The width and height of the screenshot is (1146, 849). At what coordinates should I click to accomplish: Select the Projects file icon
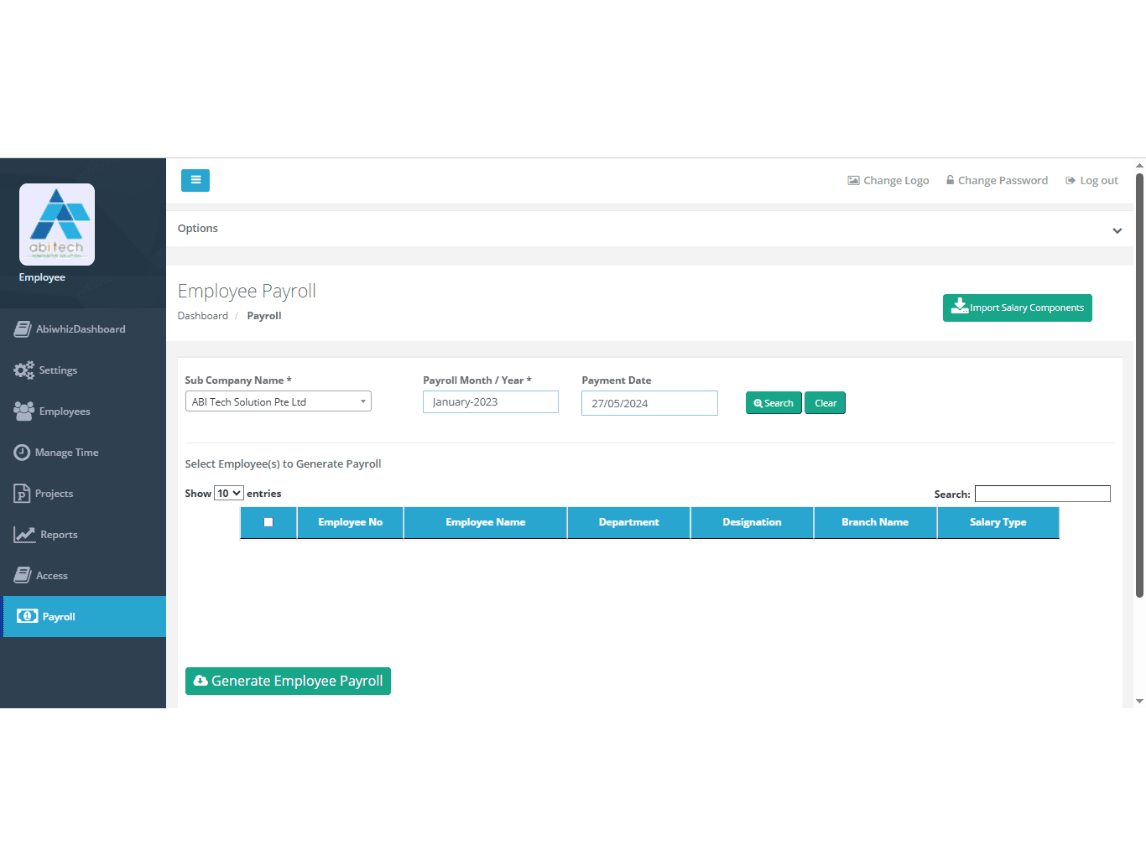click(22, 493)
